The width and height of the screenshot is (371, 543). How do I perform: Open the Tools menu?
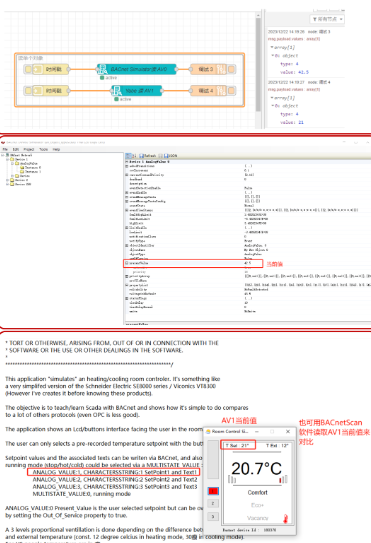coord(44,149)
